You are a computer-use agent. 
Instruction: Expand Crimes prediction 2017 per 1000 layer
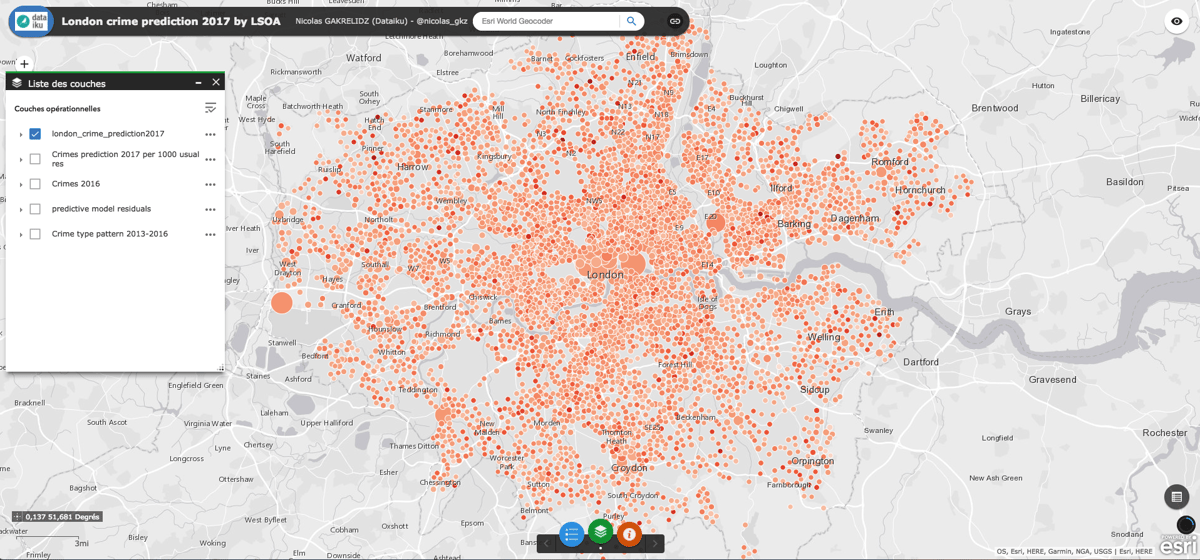(x=21, y=159)
